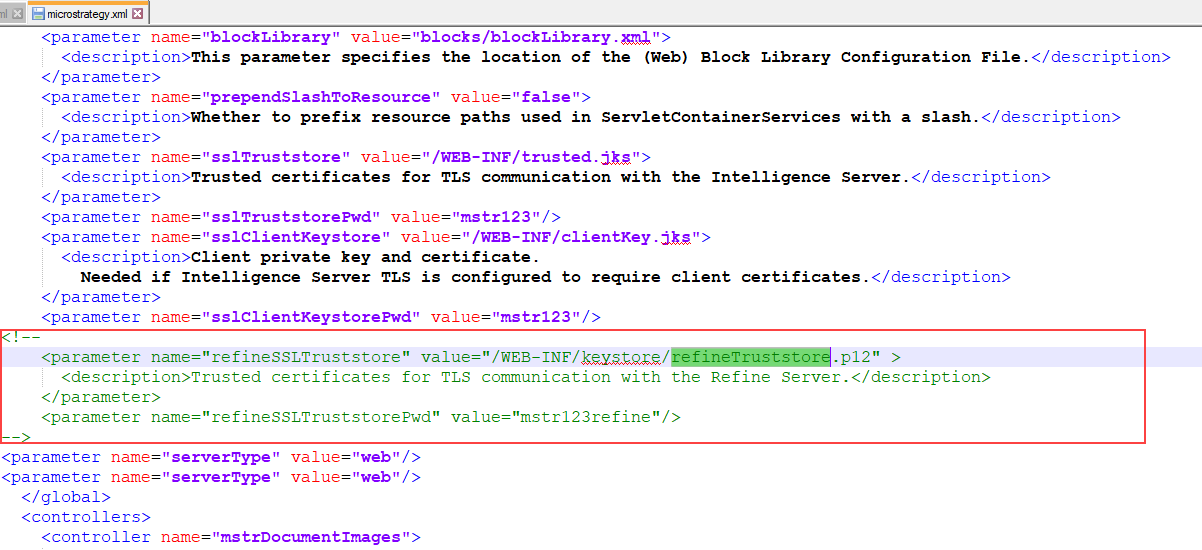Screen dimensions: 1202x550
Task: Click the closing --> comment marker
Action: (x=16, y=437)
